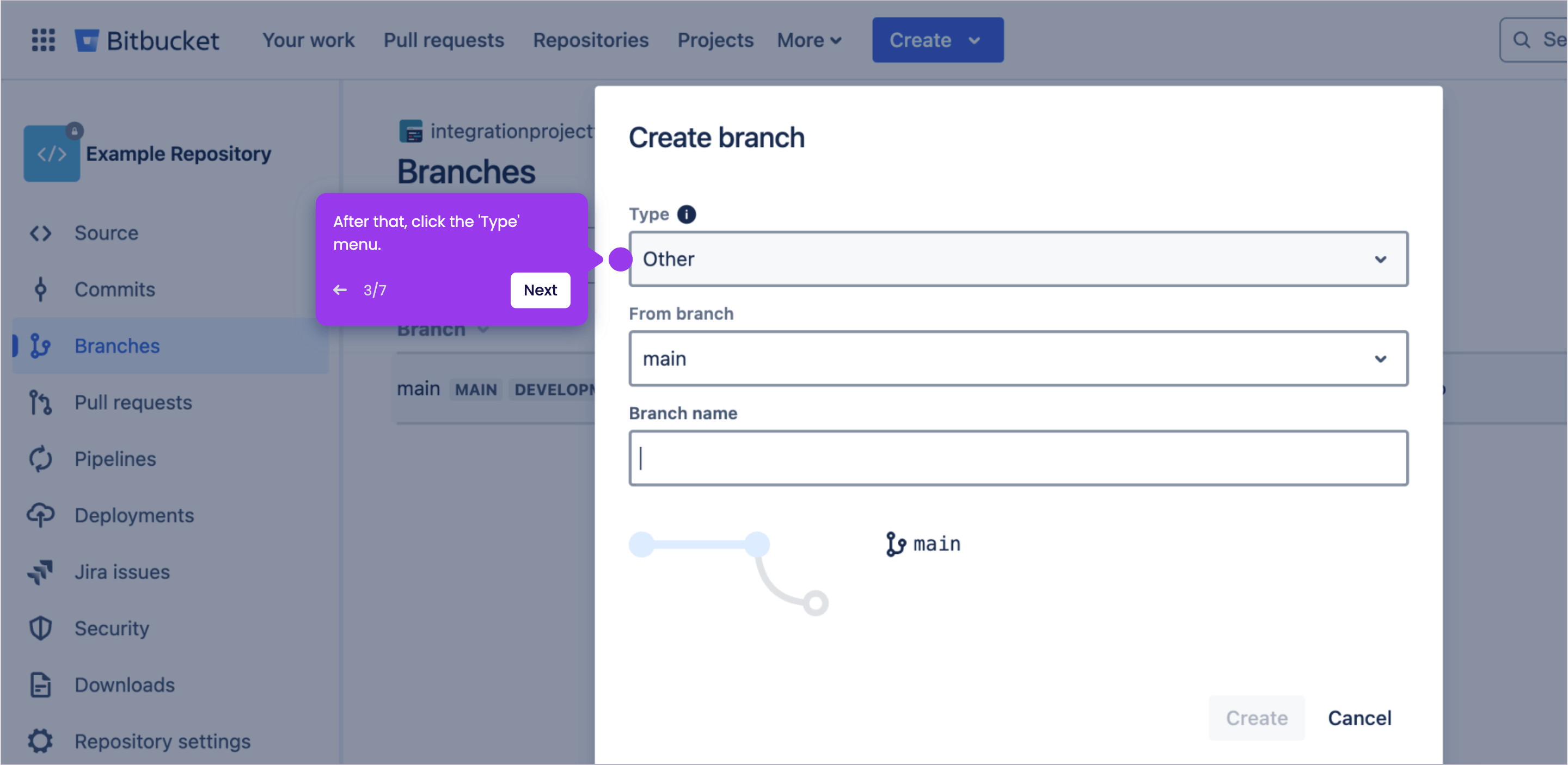This screenshot has width=1568, height=765.
Task: Select Downloads in the sidebar
Action: 170,684
